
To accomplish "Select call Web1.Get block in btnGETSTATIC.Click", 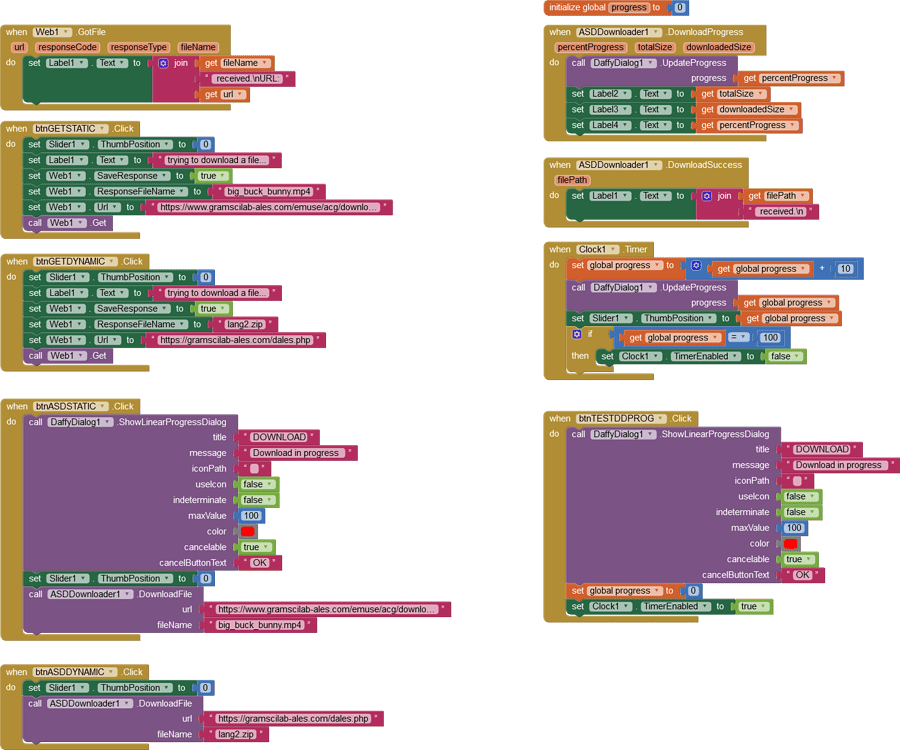I will tap(68, 223).
